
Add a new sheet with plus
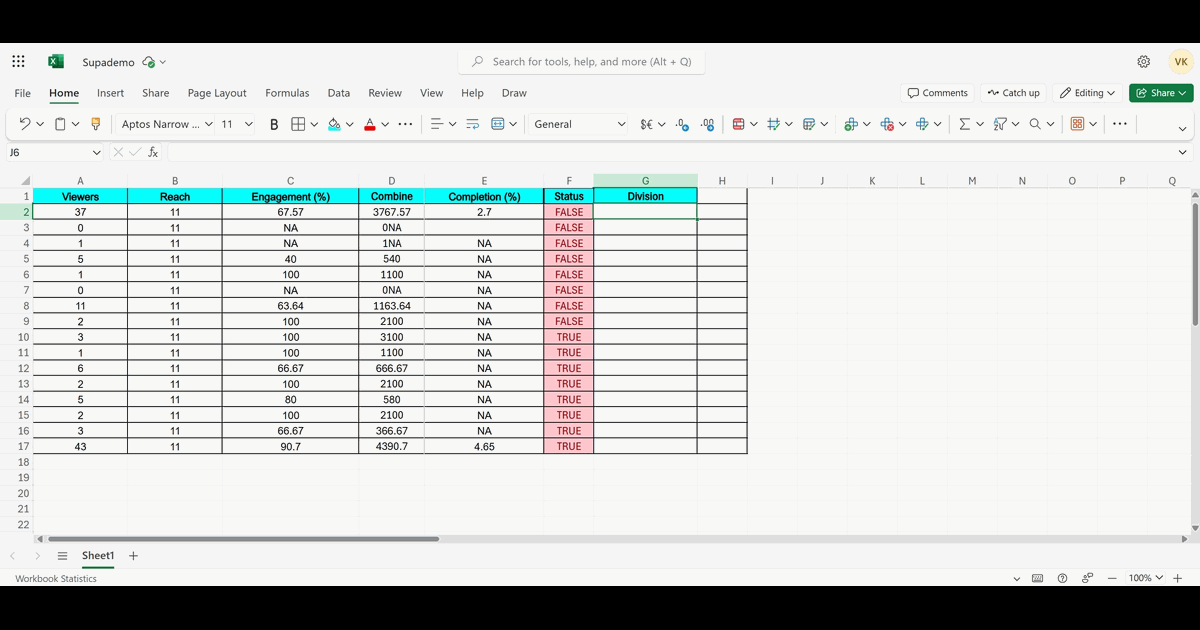click(x=133, y=556)
